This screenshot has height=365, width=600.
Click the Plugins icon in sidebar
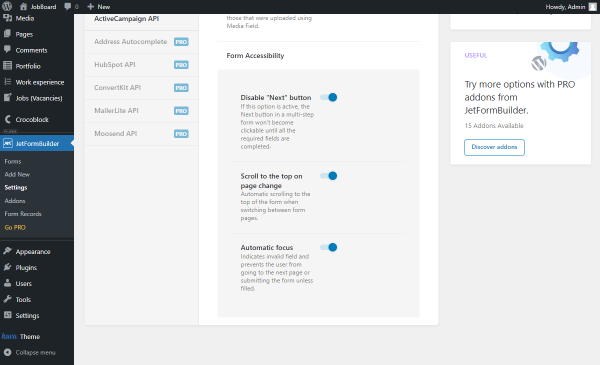coord(7,267)
